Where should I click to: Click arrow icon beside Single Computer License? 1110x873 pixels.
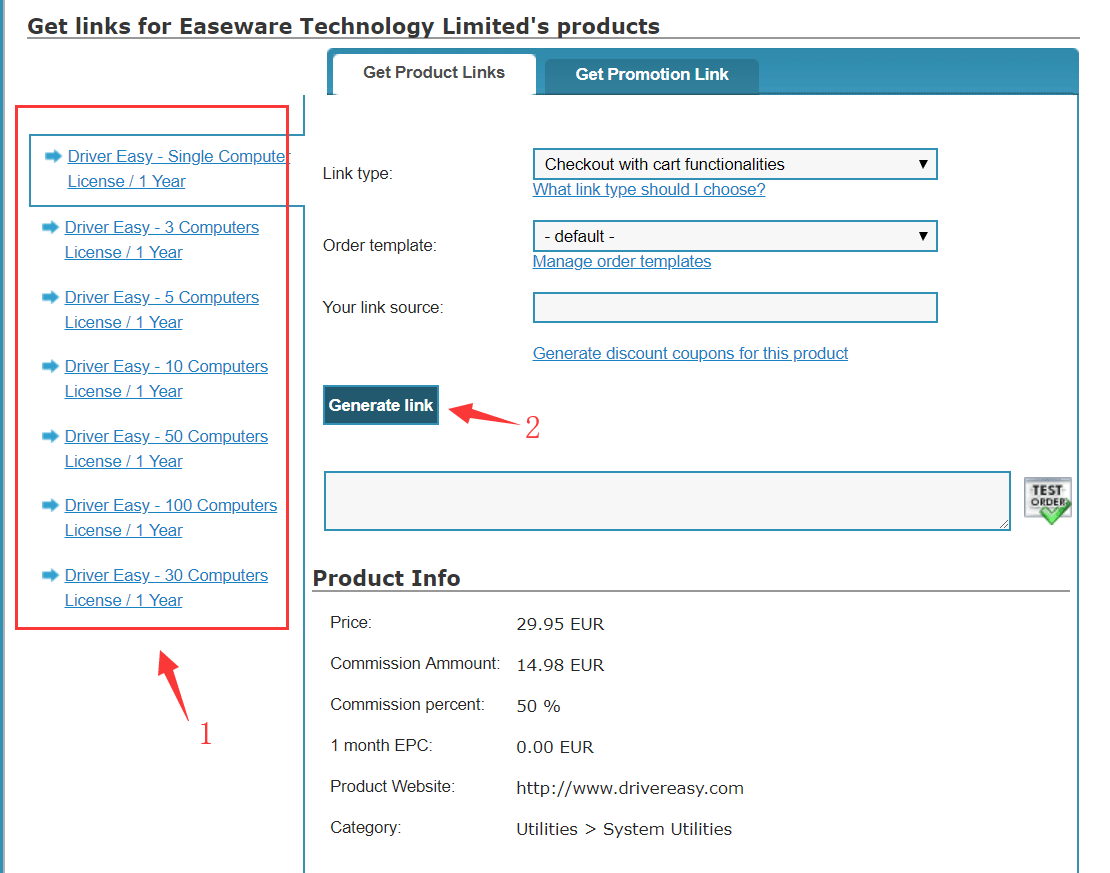(x=54, y=156)
